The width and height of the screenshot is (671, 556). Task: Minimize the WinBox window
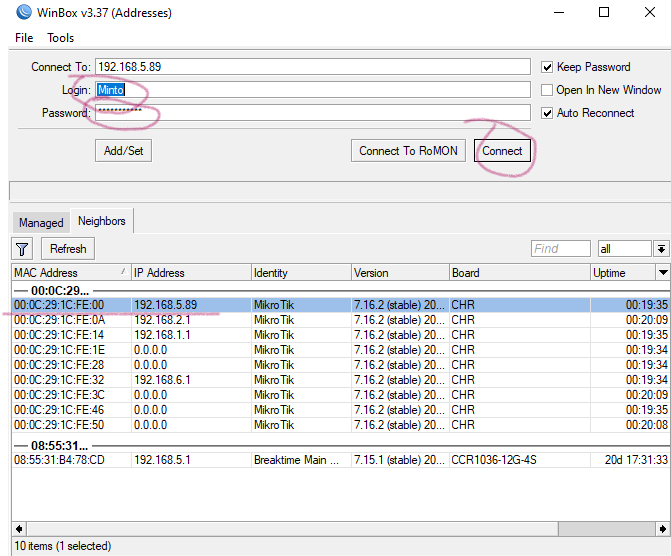point(559,12)
